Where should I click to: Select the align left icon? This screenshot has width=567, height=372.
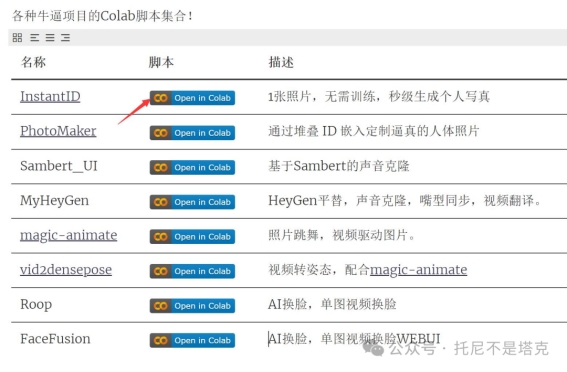click(34, 37)
